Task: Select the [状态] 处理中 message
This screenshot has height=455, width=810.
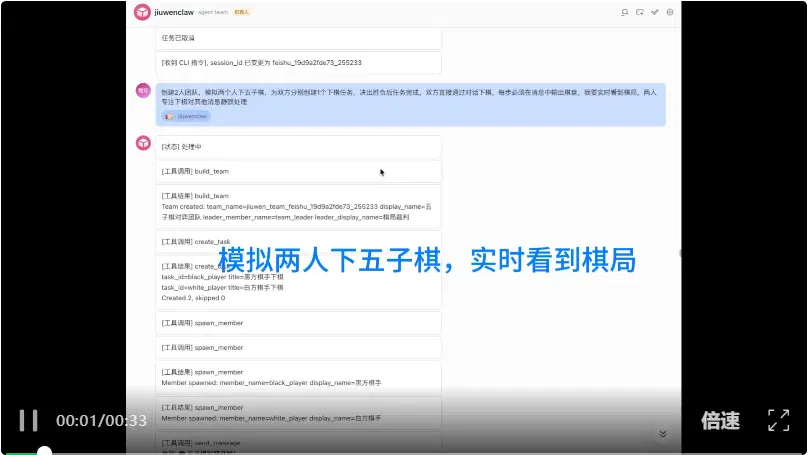Action: [x=298, y=147]
